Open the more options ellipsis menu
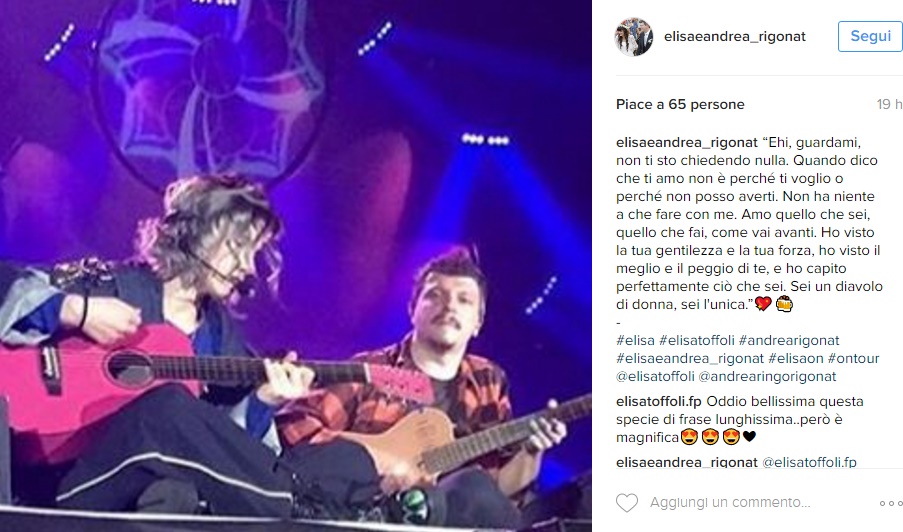Screen dimensions: 903x532 point(891,503)
